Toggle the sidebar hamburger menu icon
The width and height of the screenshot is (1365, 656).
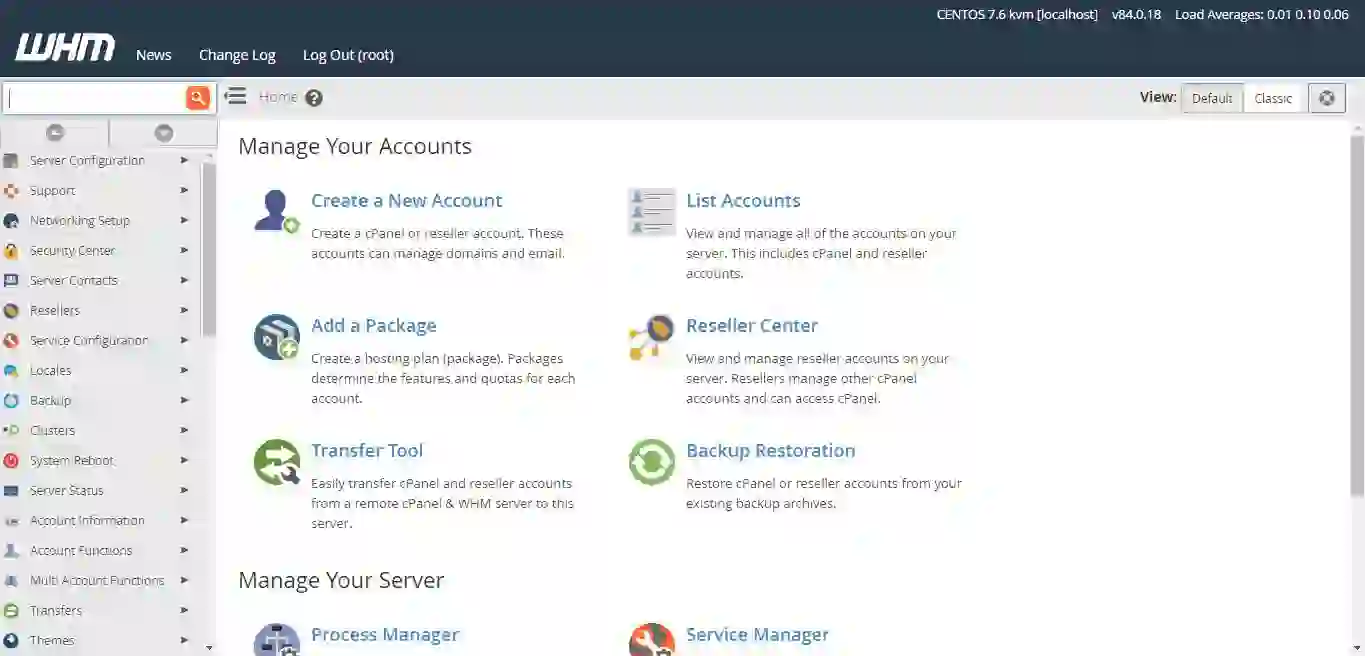point(235,96)
